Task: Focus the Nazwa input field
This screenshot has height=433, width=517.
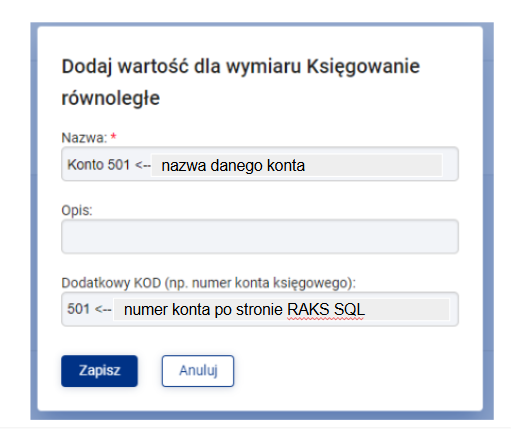Action: click(260, 164)
